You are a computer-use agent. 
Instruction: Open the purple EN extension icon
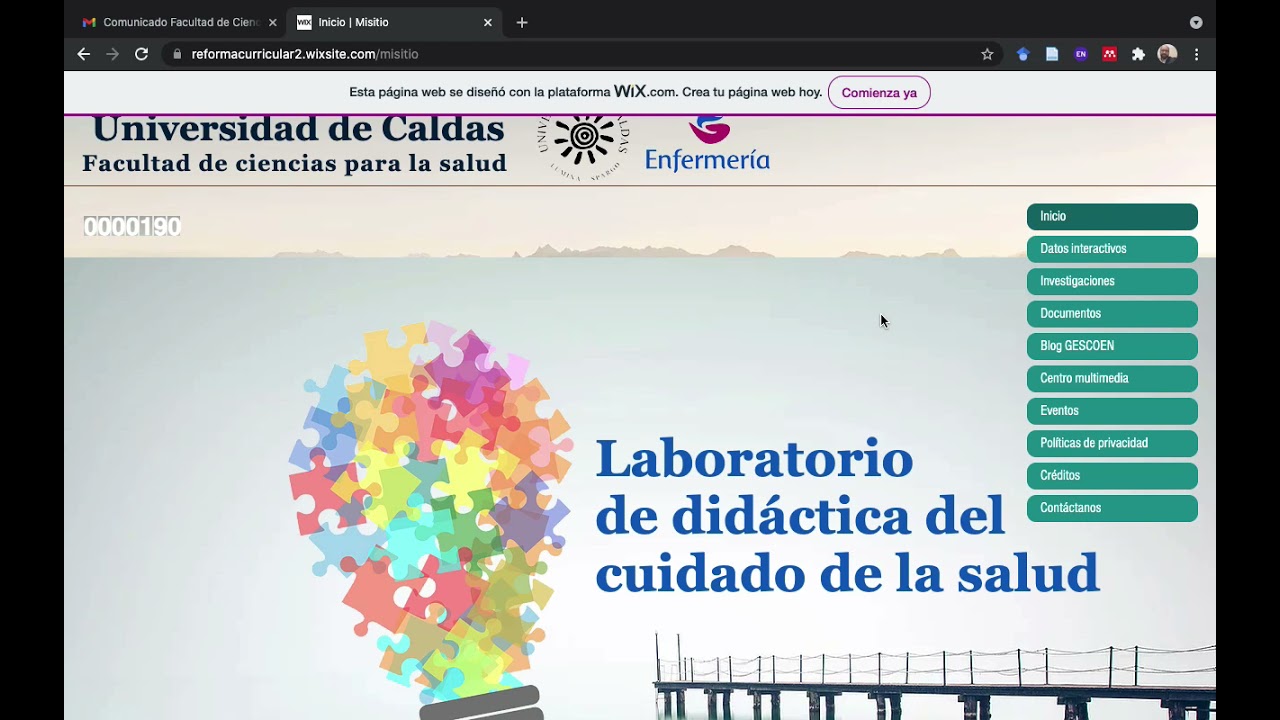click(1081, 54)
